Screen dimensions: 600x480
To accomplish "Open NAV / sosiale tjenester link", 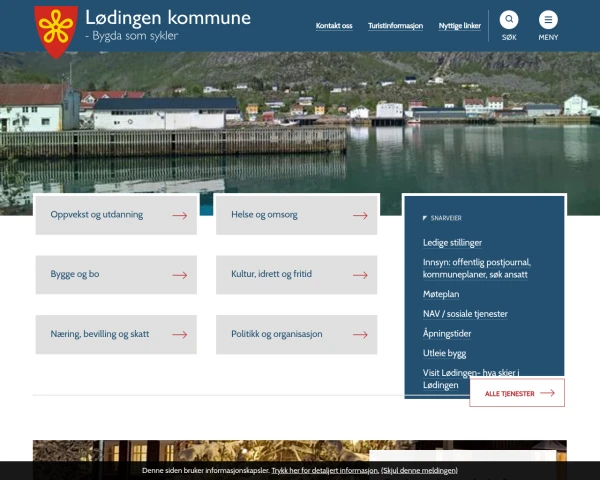I will coord(465,314).
